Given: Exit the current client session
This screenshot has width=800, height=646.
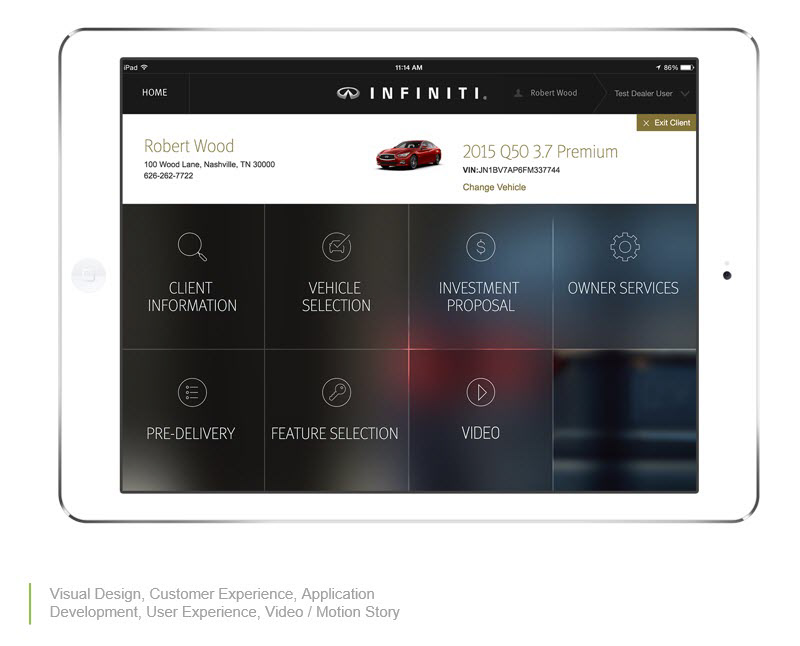Looking at the screenshot, I should click(x=666, y=123).
